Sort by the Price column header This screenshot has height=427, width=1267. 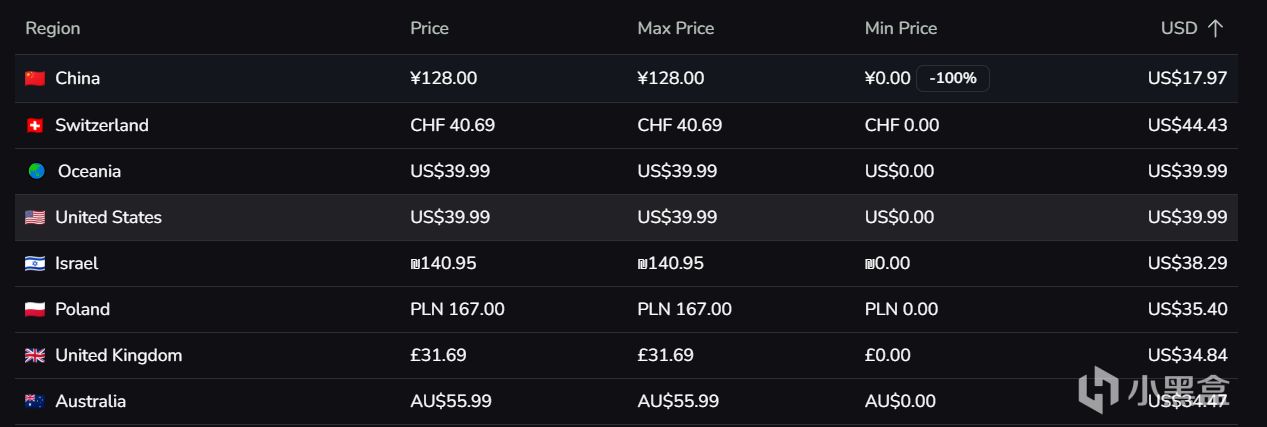click(429, 28)
